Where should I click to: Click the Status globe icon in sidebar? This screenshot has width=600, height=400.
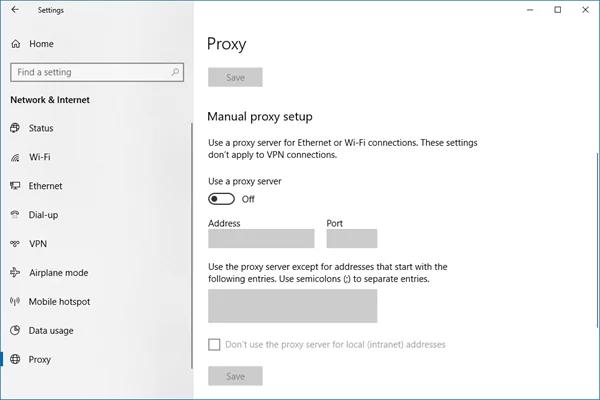15,128
